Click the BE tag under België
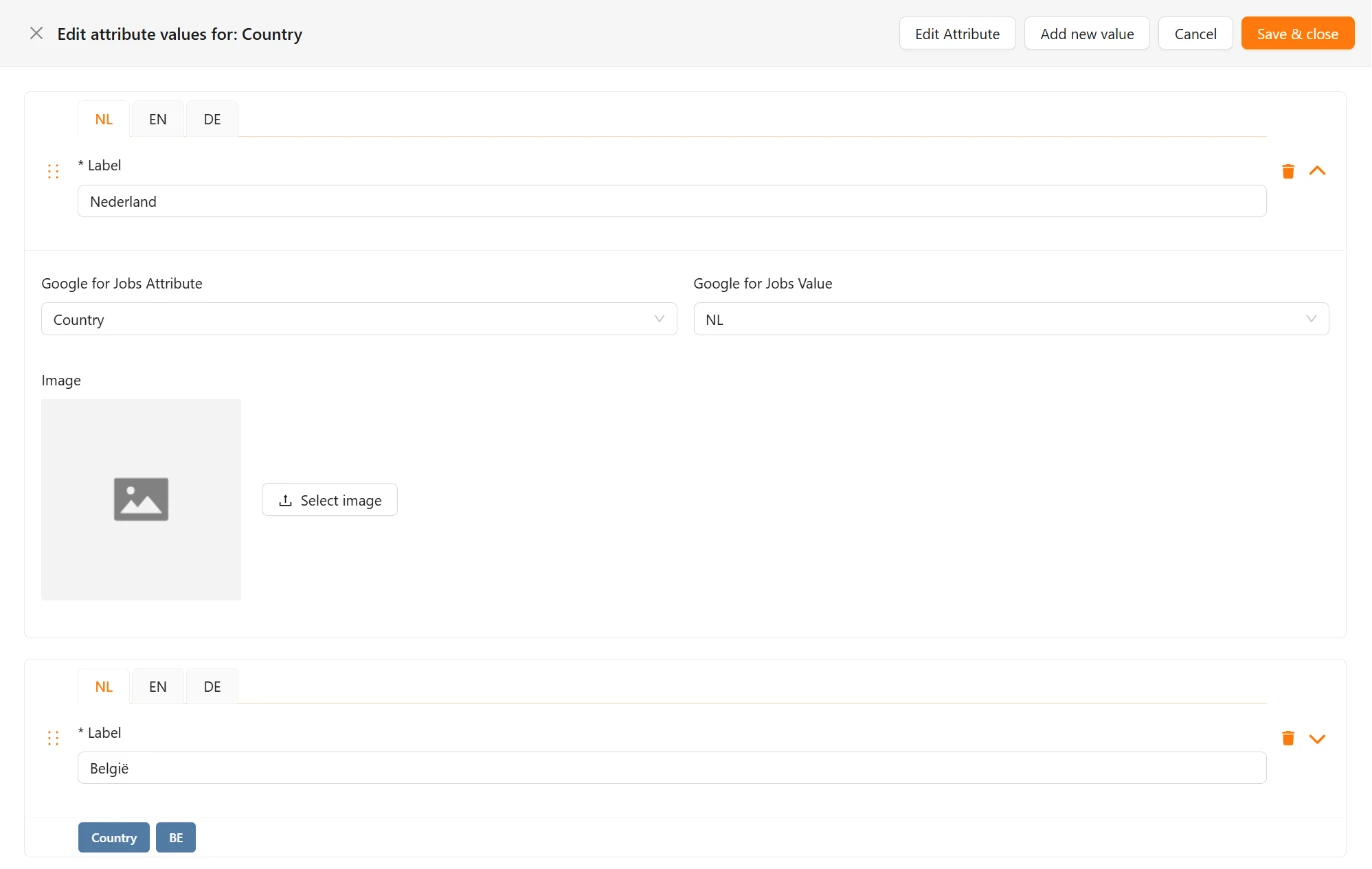 point(176,837)
